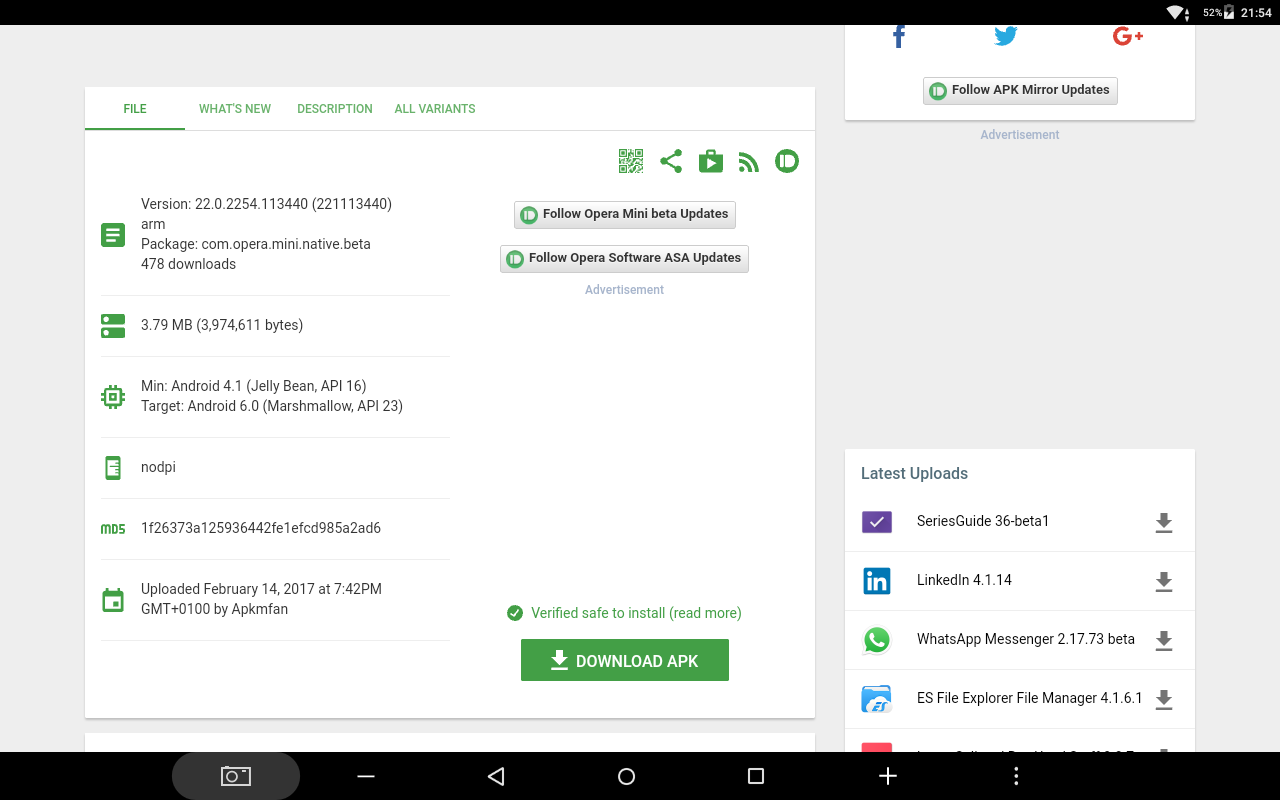Image resolution: width=1280 pixels, height=800 pixels.
Task: Click the Android API chip icon
Action: (x=113, y=397)
